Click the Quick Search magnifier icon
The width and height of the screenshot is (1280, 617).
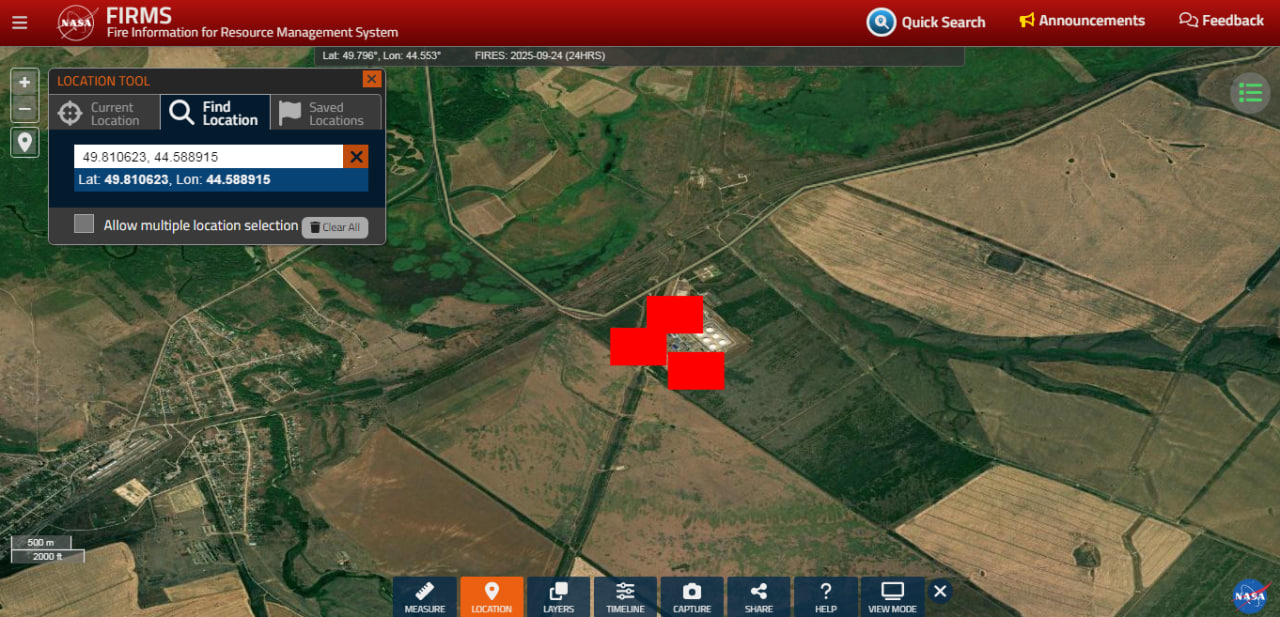(881, 21)
